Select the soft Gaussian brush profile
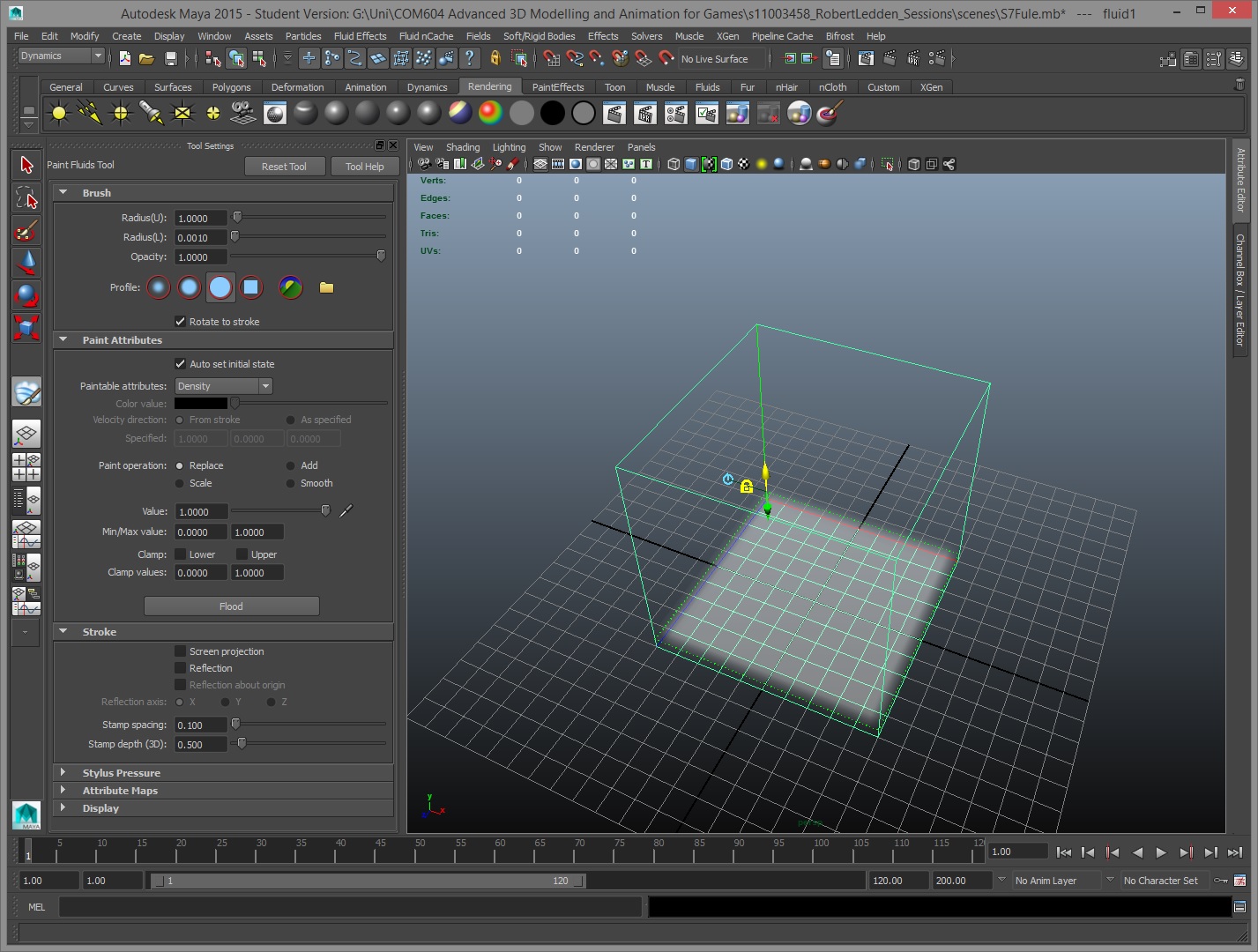The width and height of the screenshot is (1258, 952). click(159, 287)
